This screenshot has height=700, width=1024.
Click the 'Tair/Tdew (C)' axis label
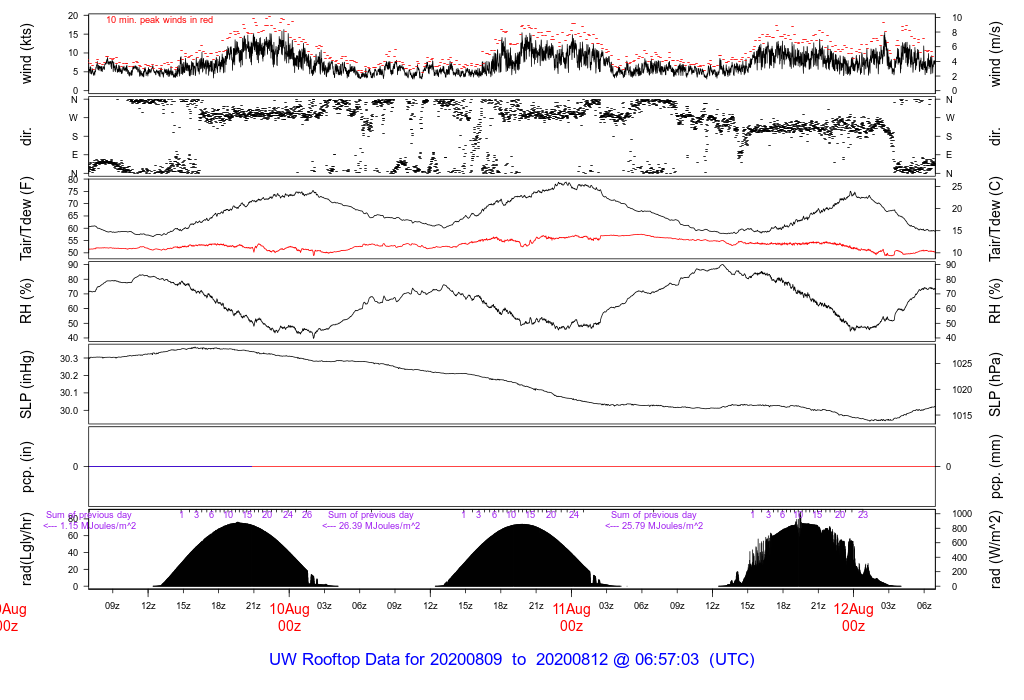coord(995,219)
